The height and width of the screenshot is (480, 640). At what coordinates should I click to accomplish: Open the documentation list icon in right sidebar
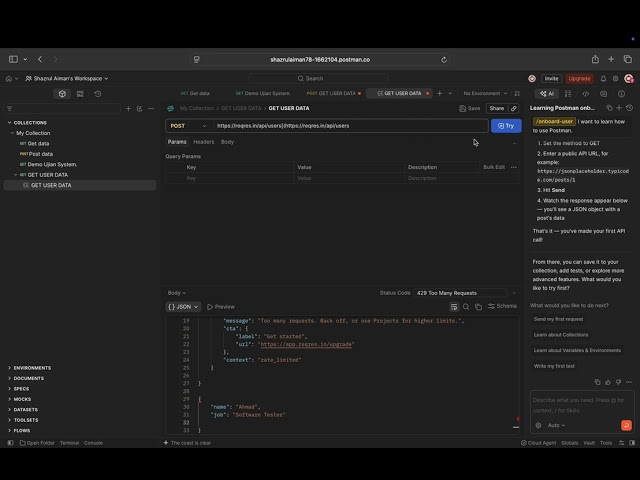coord(568,94)
